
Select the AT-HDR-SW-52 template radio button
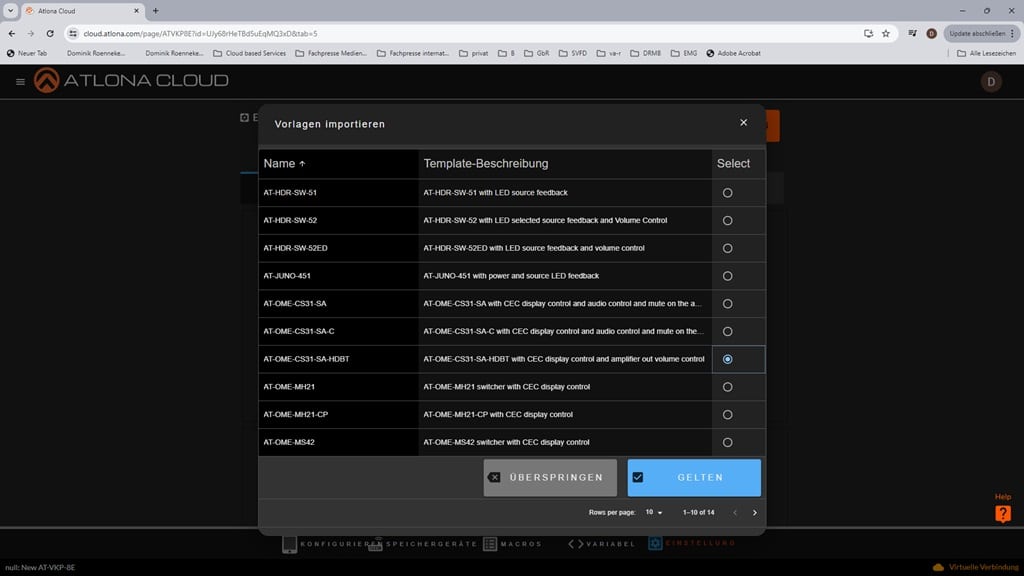click(728, 221)
